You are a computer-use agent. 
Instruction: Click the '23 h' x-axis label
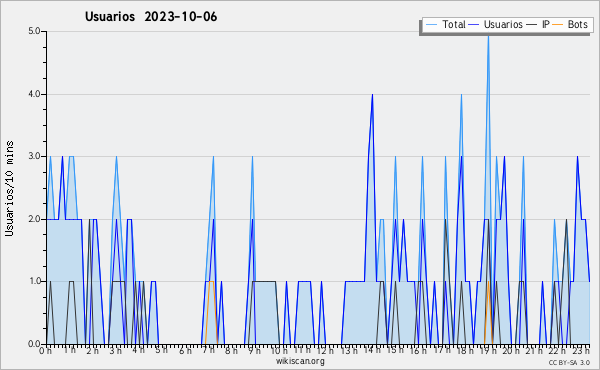coord(581,350)
